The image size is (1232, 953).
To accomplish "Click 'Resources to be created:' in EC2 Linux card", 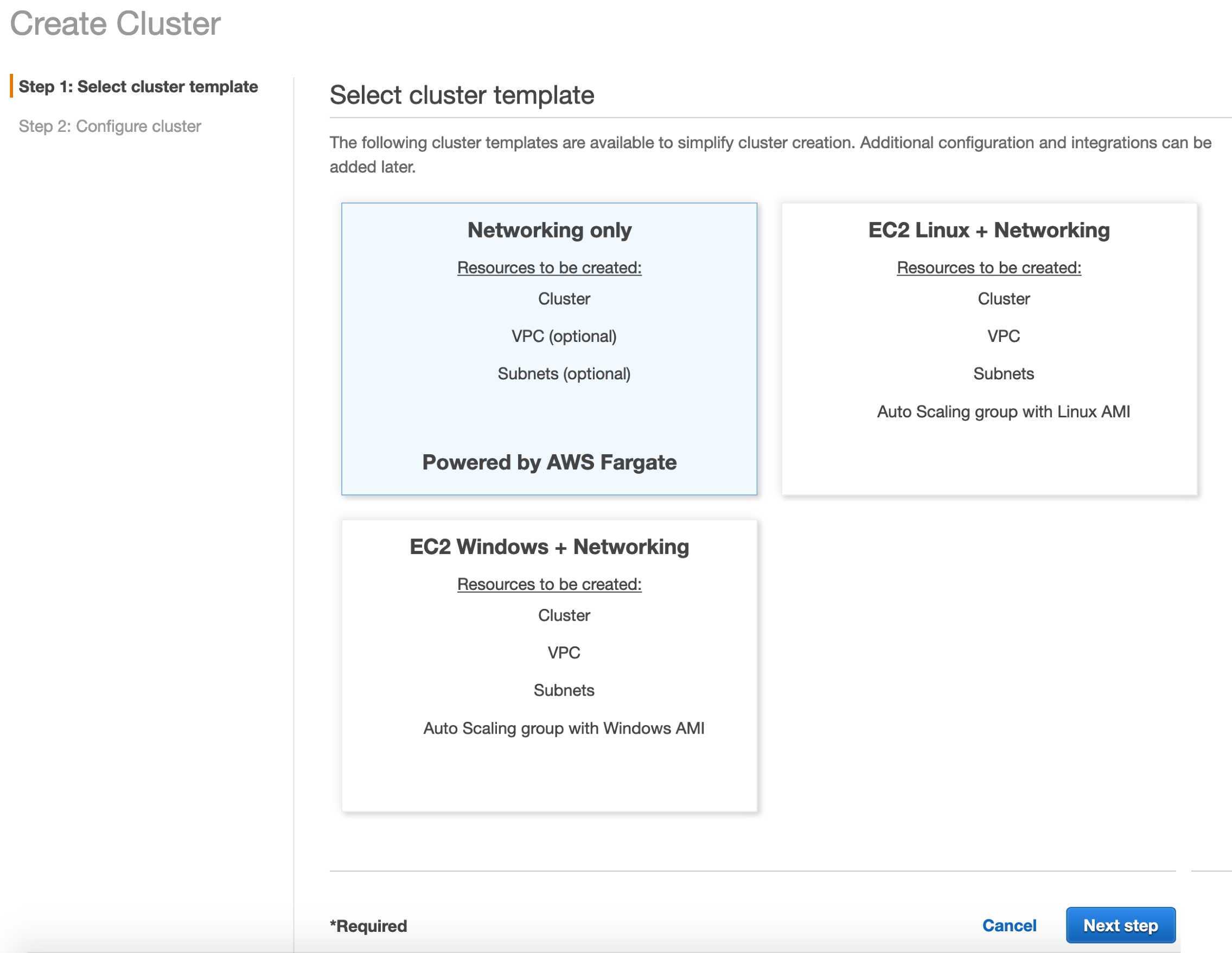I will pyautogui.click(x=989, y=268).
